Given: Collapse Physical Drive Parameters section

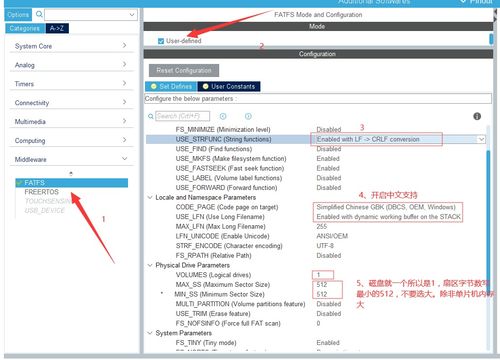Looking at the screenshot, I should pyautogui.click(x=150, y=265).
